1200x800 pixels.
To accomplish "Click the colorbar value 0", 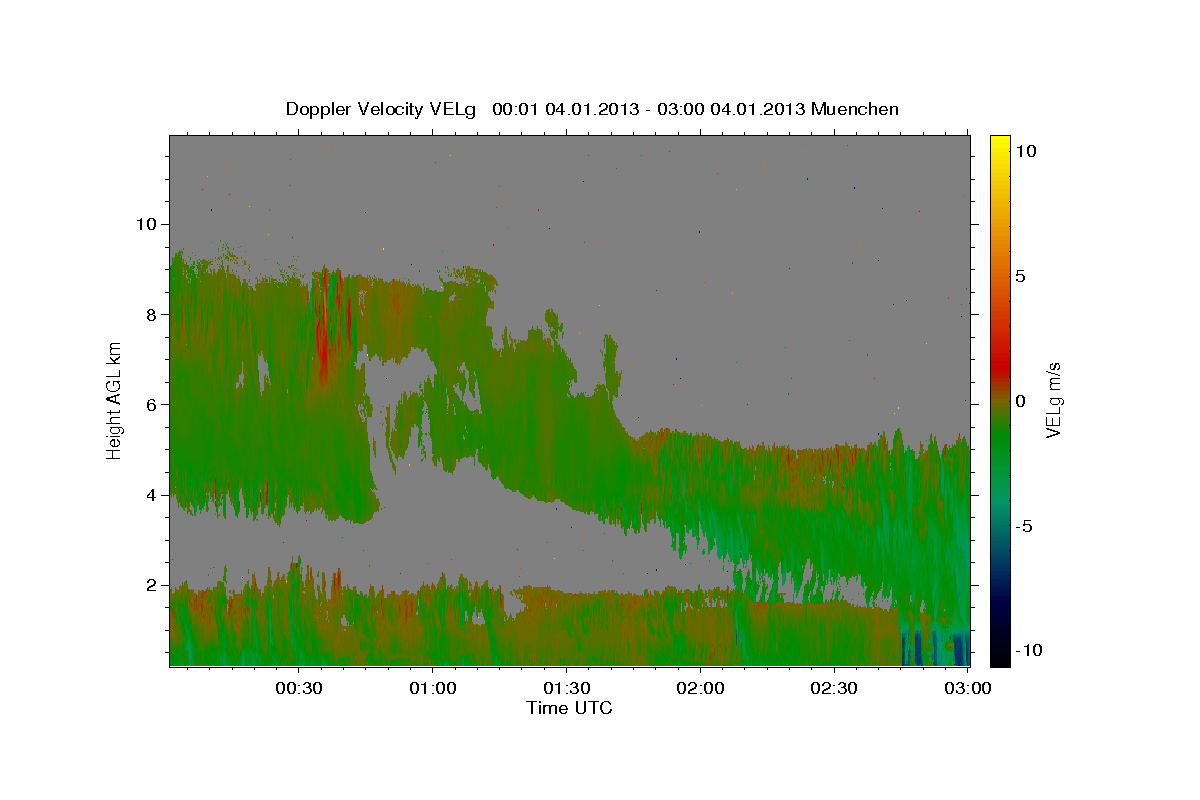I will (1021, 401).
